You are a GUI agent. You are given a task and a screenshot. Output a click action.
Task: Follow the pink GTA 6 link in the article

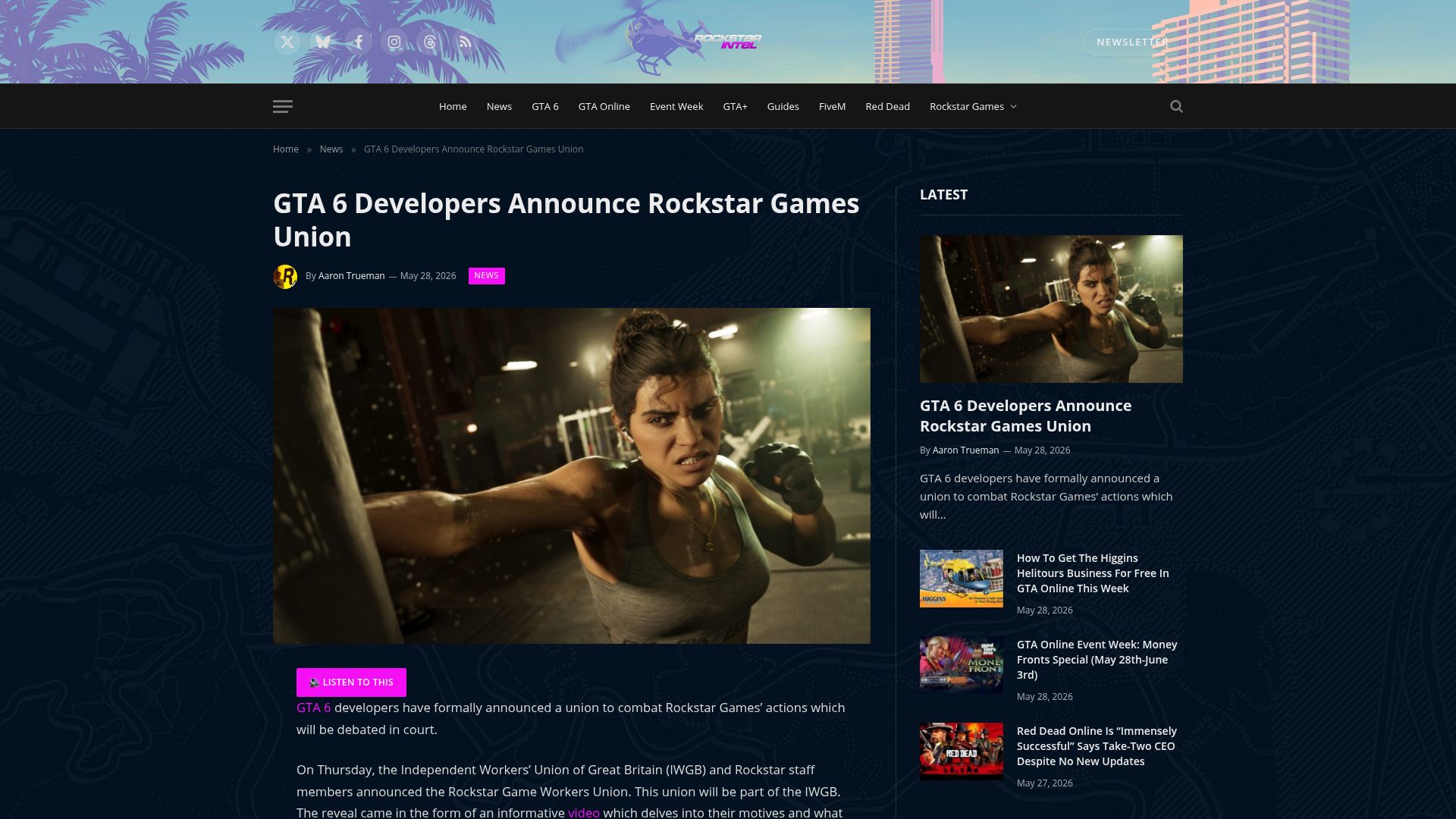(x=313, y=708)
